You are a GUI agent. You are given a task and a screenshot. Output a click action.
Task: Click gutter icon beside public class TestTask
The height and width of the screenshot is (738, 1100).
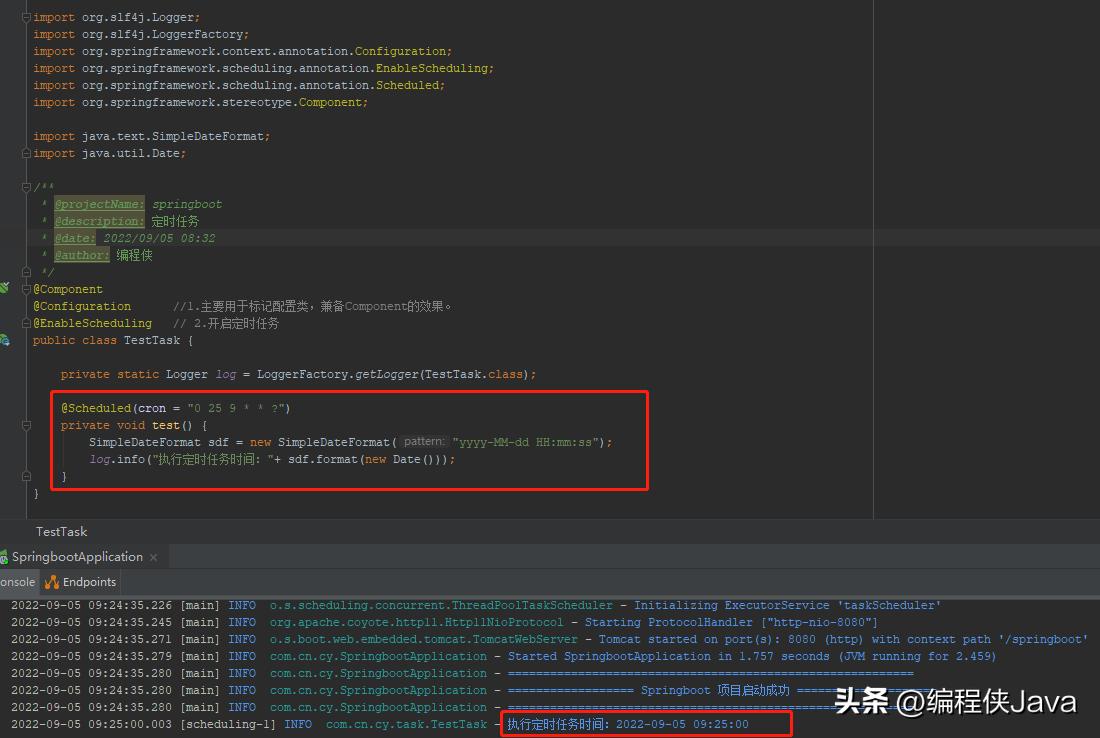[4, 340]
